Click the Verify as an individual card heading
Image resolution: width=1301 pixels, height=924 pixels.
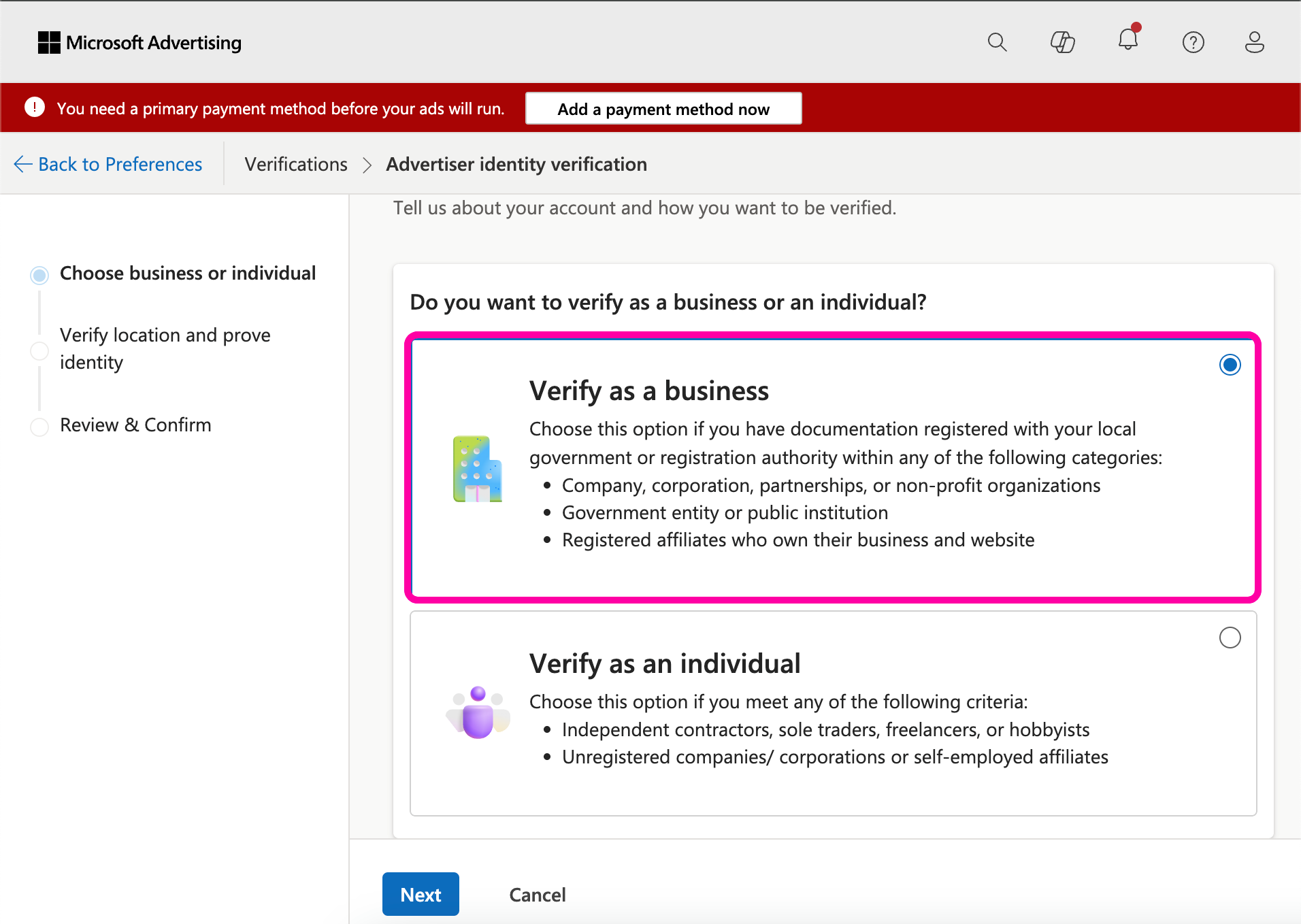[x=665, y=663]
